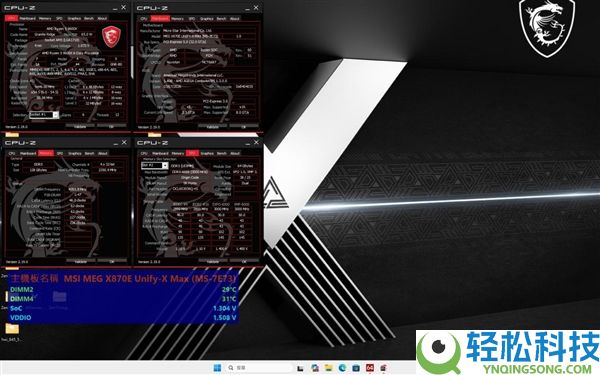Show Graphics tab in the SPD-tab window
Screen dimensions: 600x375
pyautogui.click(x=207, y=153)
